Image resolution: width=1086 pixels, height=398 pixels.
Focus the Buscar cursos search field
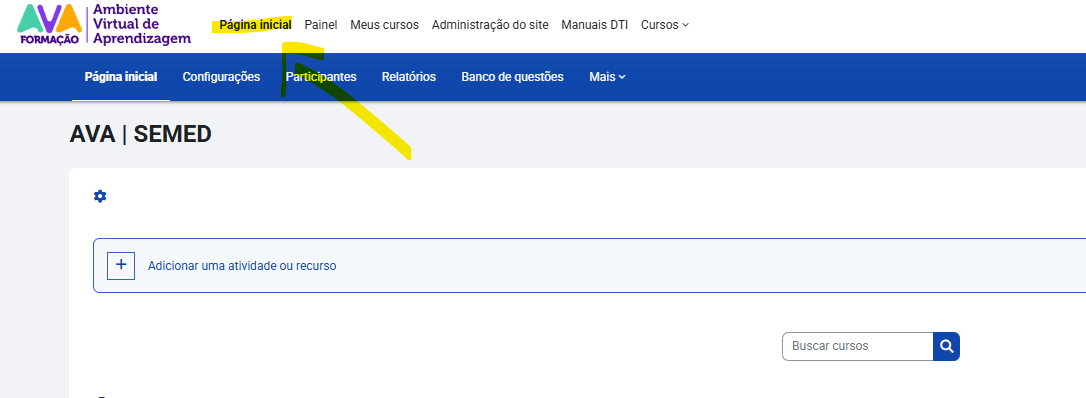coord(857,346)
